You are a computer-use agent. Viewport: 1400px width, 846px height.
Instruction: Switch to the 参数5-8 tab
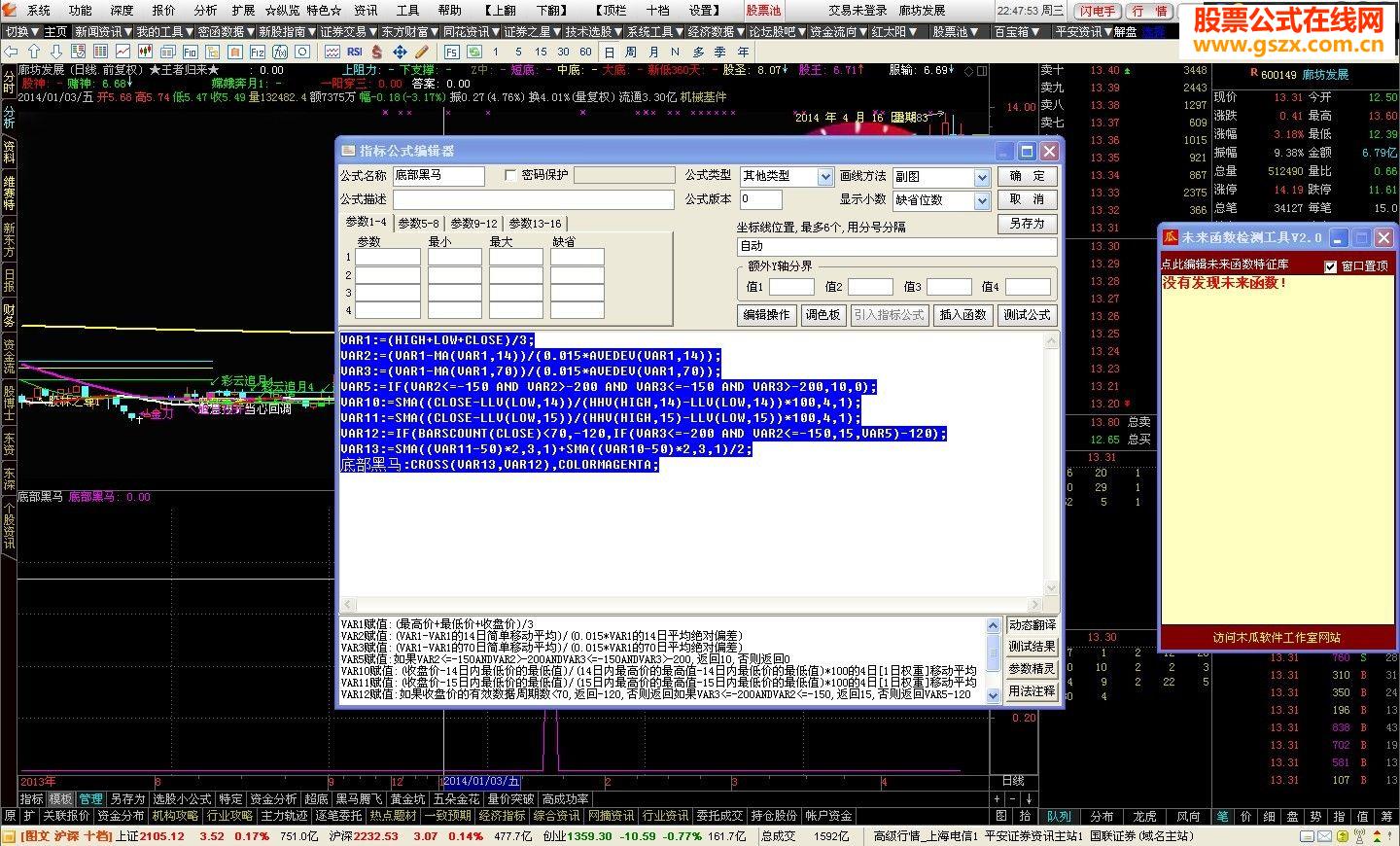(419, 224)
